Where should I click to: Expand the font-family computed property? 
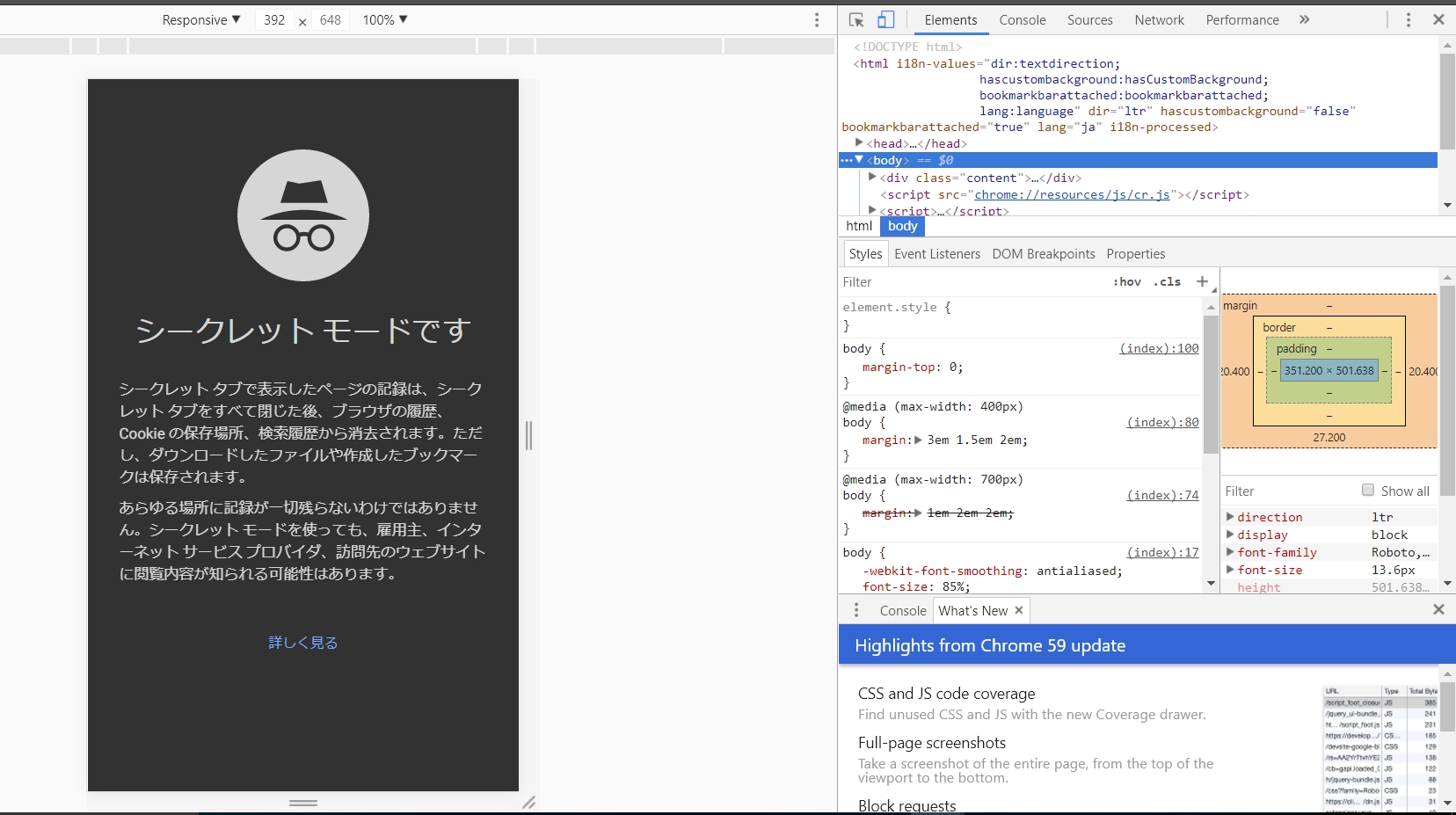point(1231,552)
